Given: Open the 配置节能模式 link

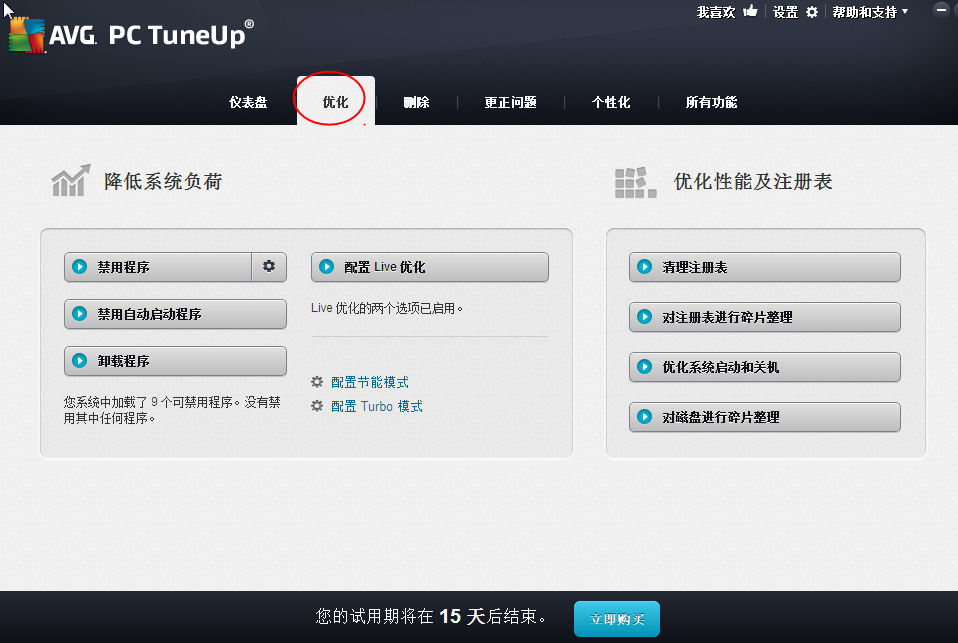Looking at the screenshot, I should click(x=370, y=383).
